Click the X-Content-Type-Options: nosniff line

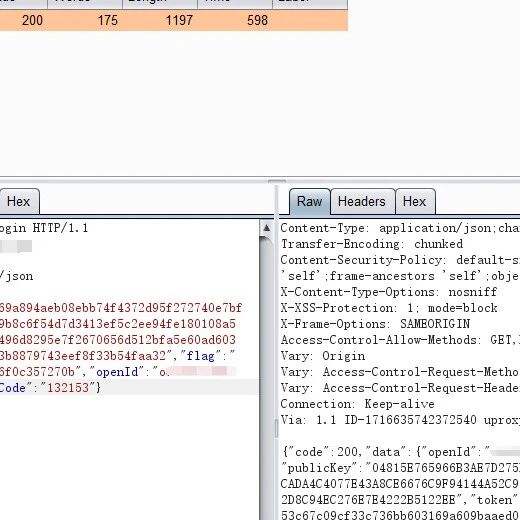point(389,292)
